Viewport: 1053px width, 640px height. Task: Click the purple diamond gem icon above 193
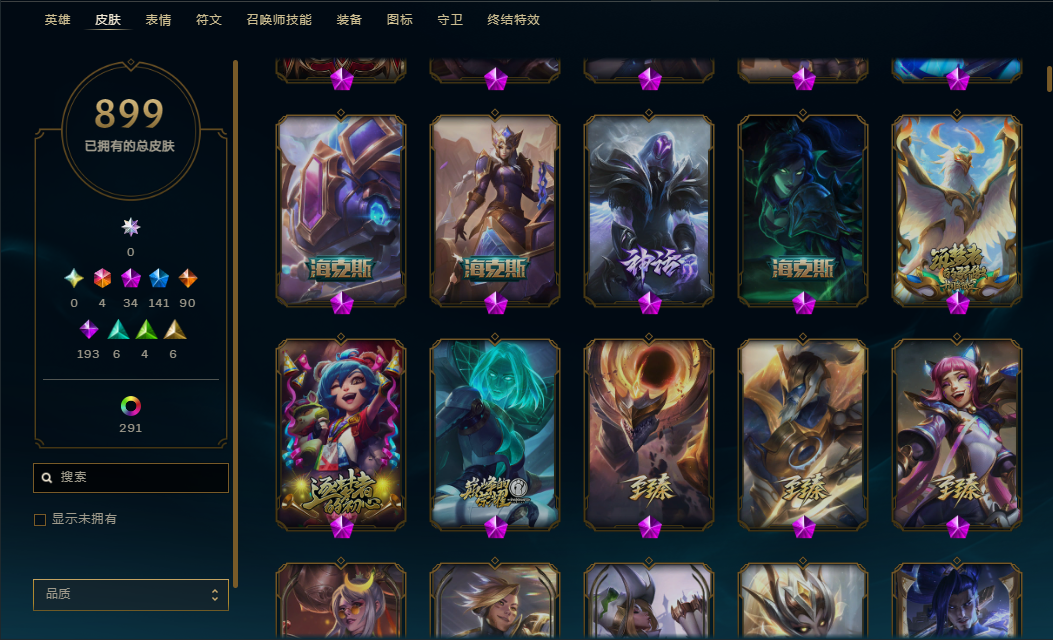pyautogui.click(x=89, y=329)
